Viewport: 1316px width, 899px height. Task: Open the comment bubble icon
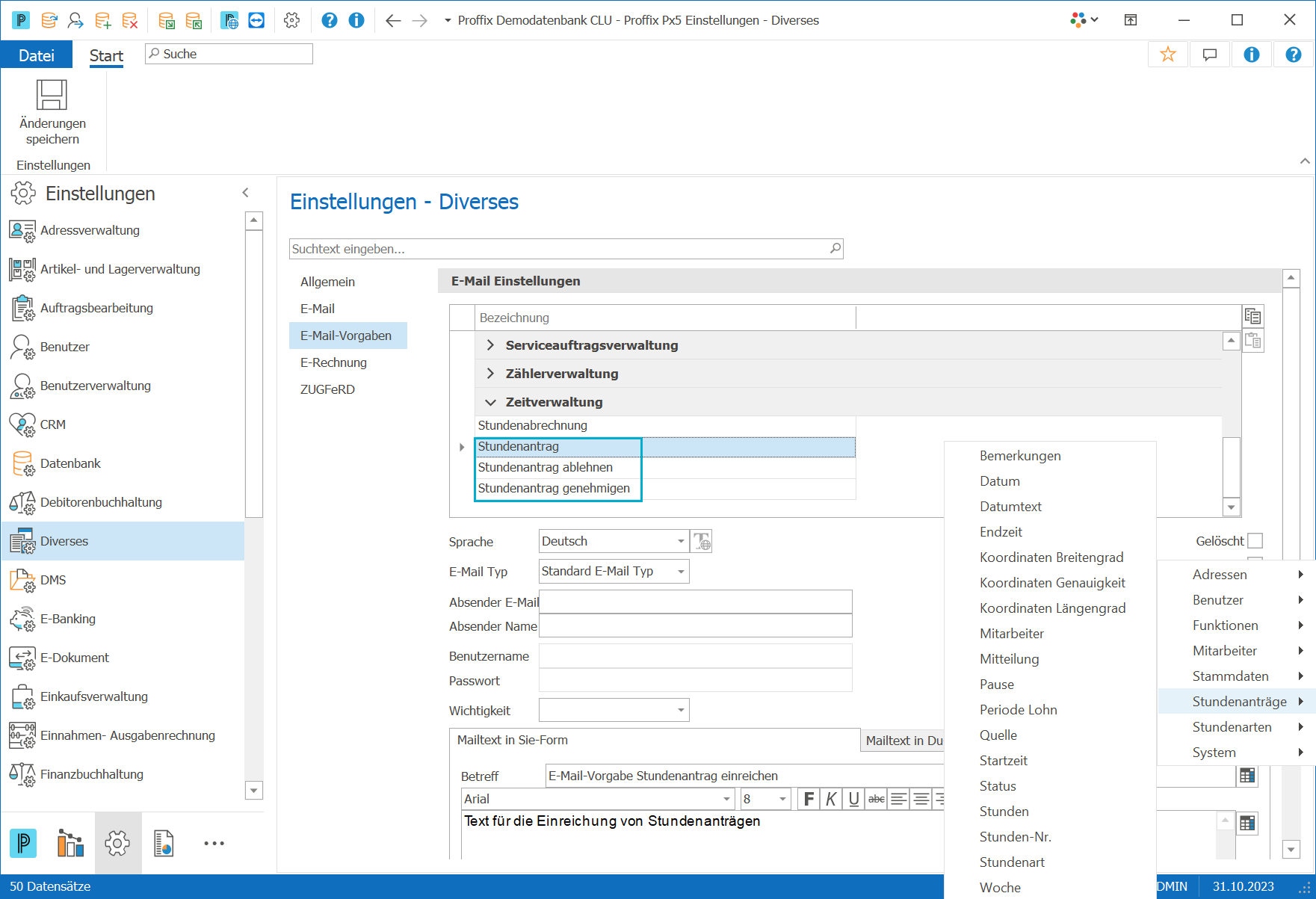pyautogui.click(x=1209, y=55)
